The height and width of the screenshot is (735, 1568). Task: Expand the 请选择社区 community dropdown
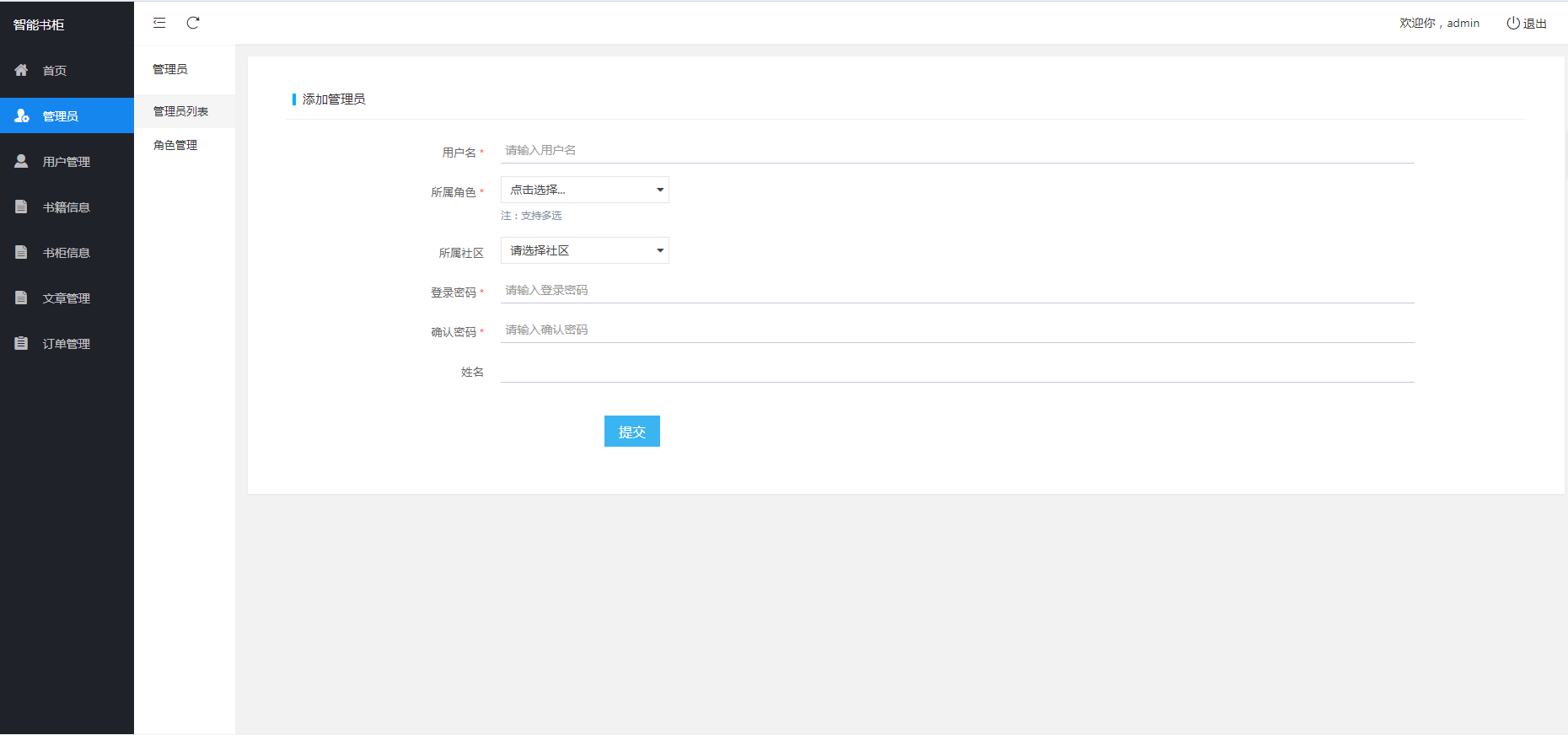[584, 250]
